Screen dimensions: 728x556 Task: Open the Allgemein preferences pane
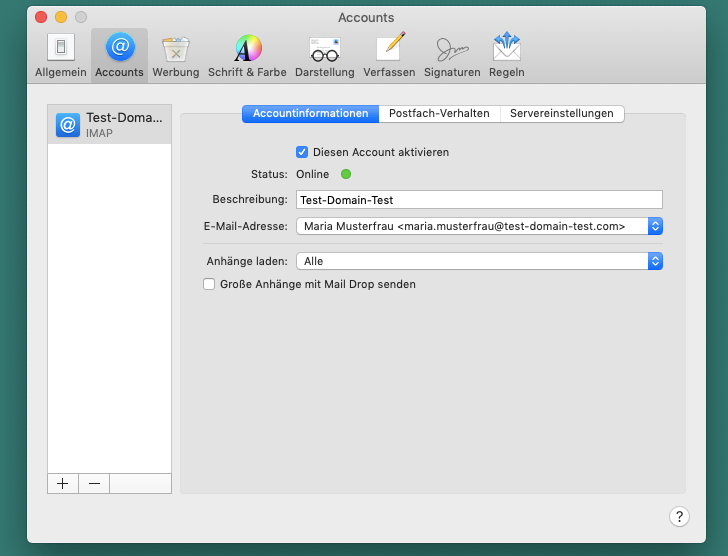coord(61,55)
